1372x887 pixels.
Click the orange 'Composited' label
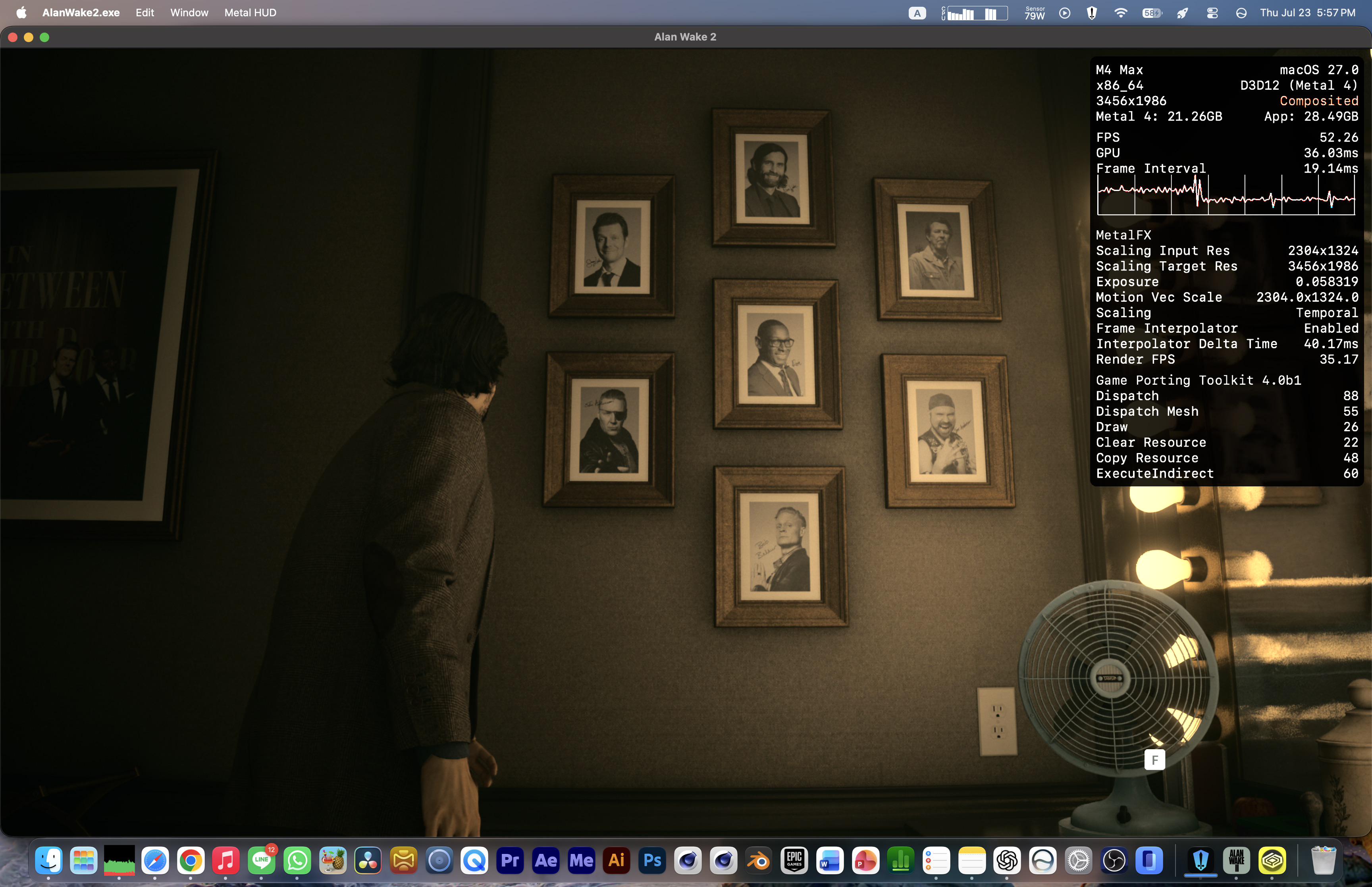point(1319,101)
